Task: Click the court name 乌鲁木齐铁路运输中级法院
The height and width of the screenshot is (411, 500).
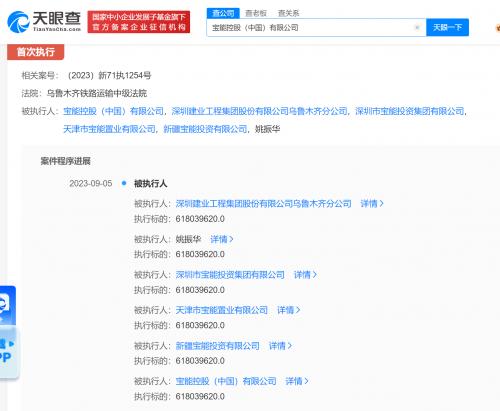Action: pos(97,93)
